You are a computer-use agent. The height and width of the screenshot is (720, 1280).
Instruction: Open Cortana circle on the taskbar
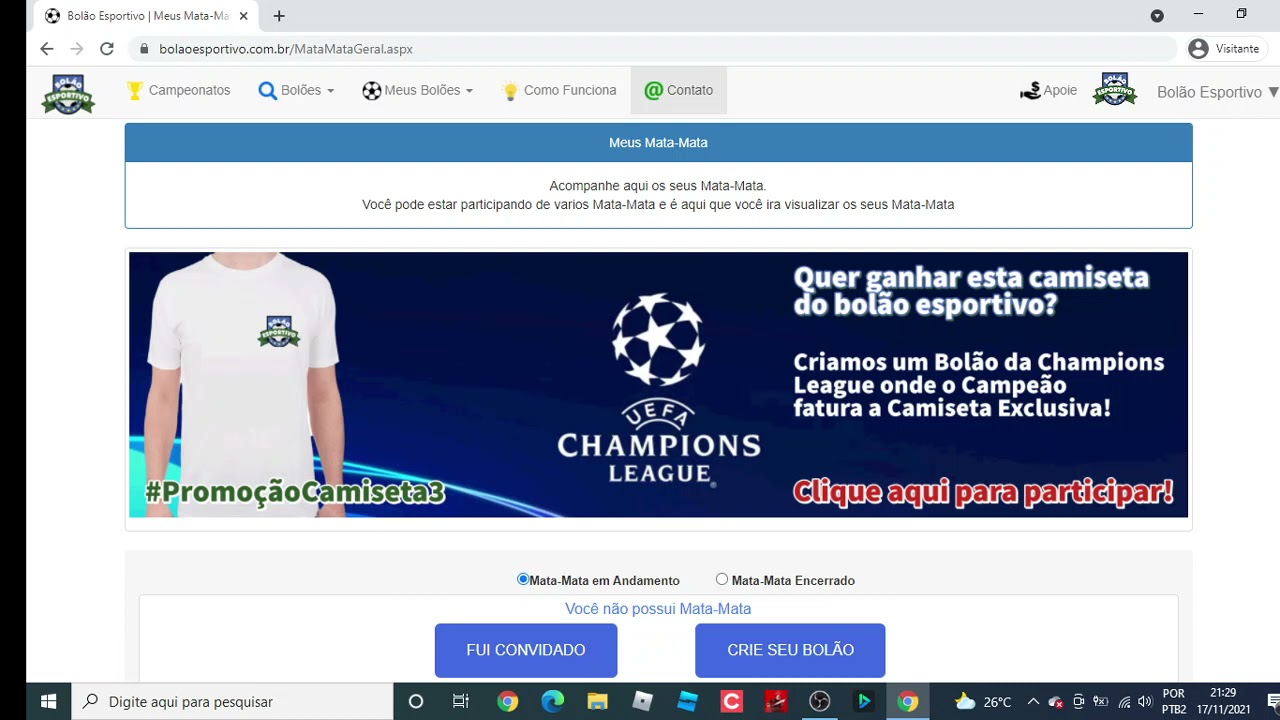(416, 702)
